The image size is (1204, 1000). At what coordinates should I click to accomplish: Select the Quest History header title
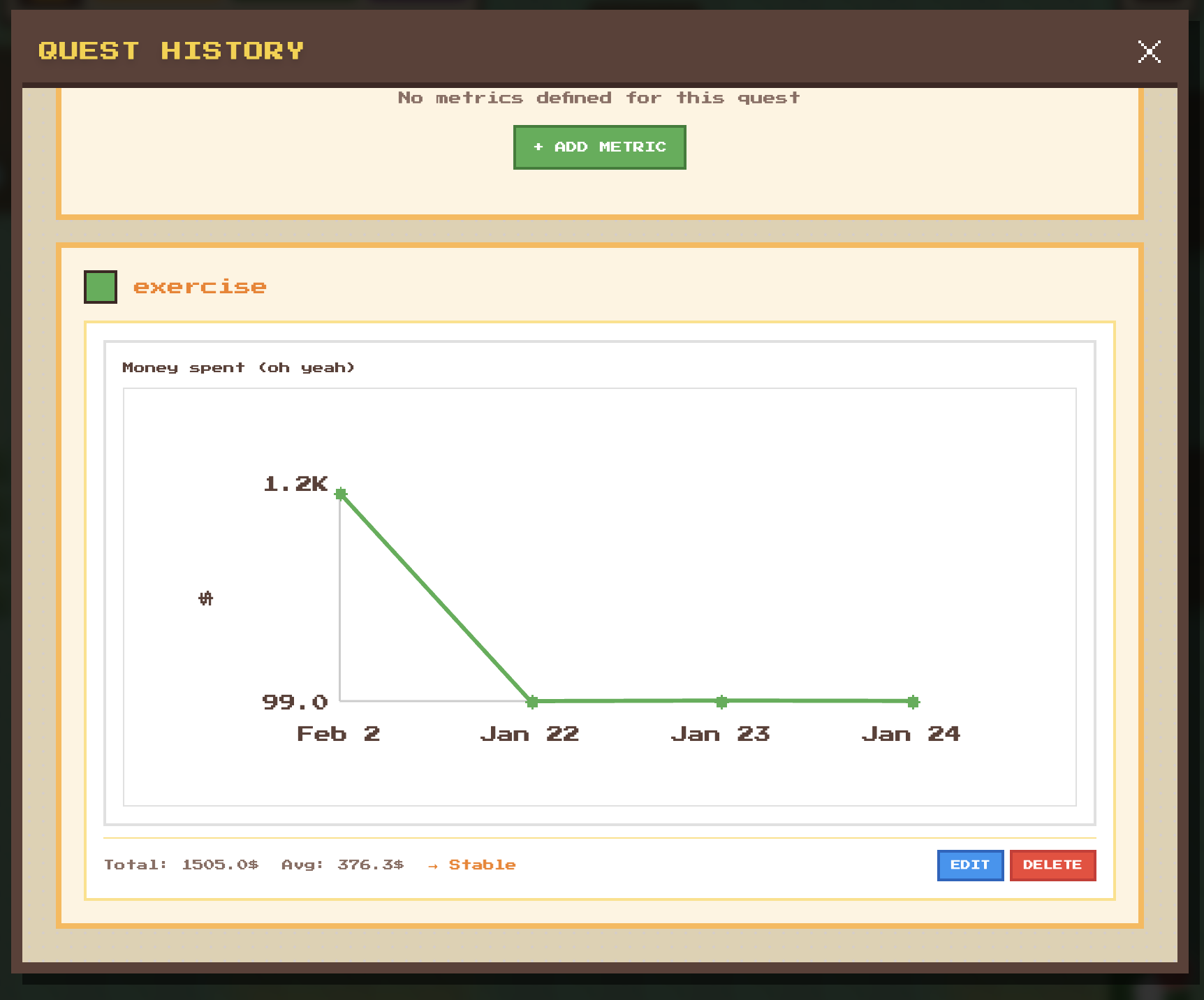pyautogui.click(x=171, y=50)
